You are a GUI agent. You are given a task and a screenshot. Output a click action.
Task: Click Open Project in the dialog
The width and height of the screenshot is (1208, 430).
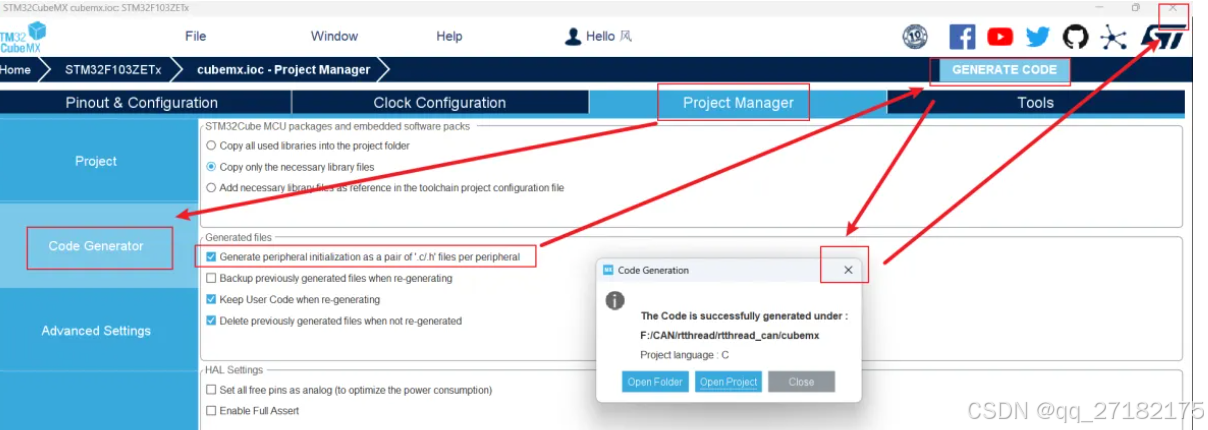(728, 382)
